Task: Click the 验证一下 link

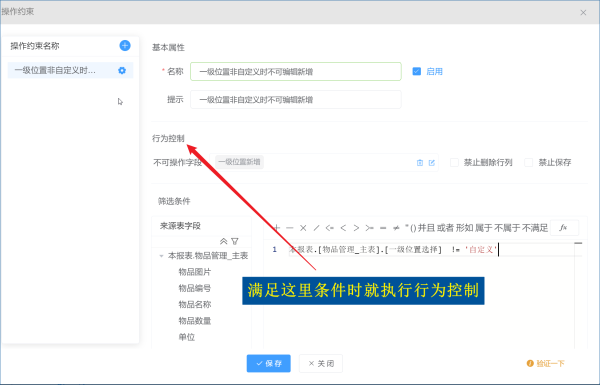Action: click(546, 364)
